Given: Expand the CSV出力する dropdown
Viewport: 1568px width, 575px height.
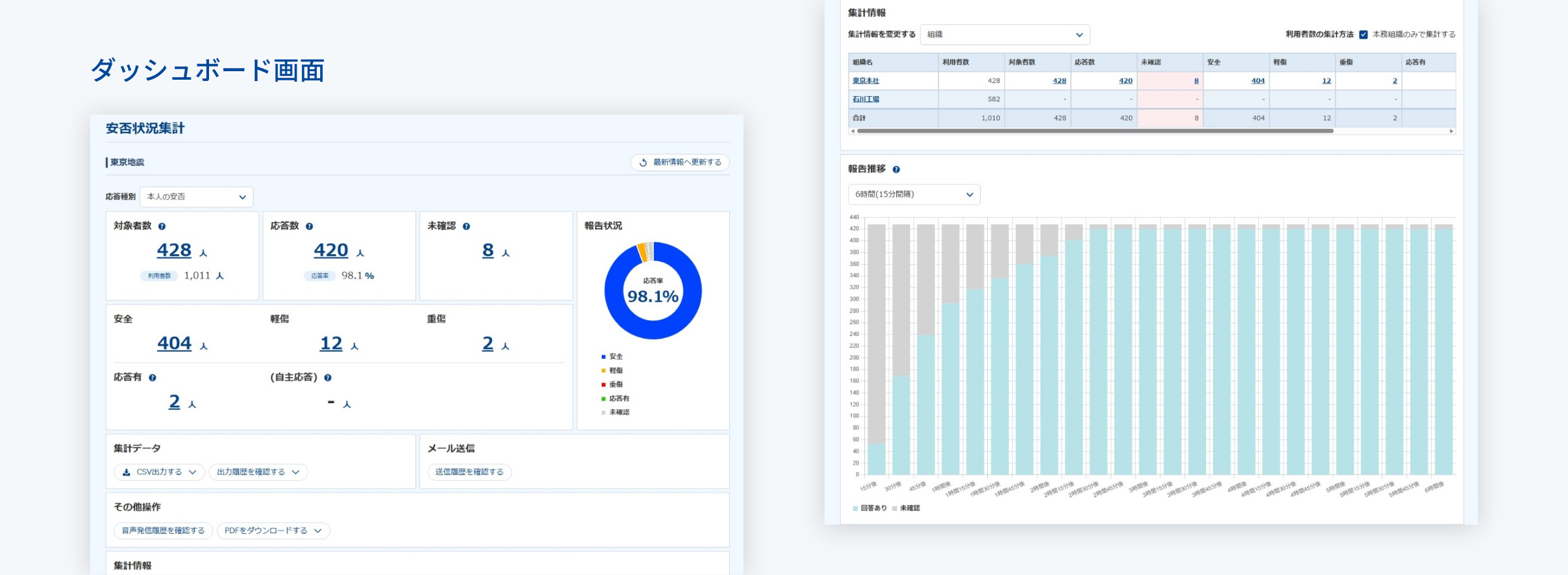Looking at the screenshot, I should 159,472.
